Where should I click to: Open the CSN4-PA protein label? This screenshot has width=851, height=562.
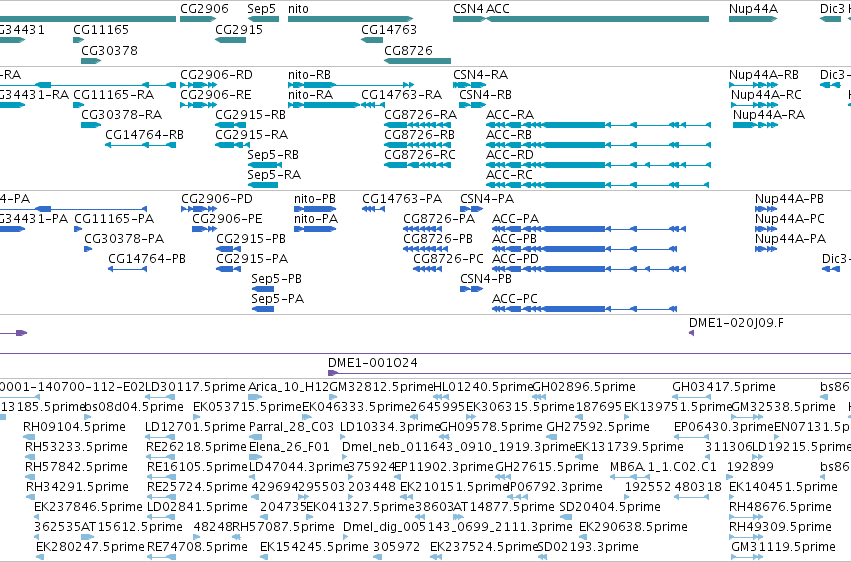[x=487, y=199]
